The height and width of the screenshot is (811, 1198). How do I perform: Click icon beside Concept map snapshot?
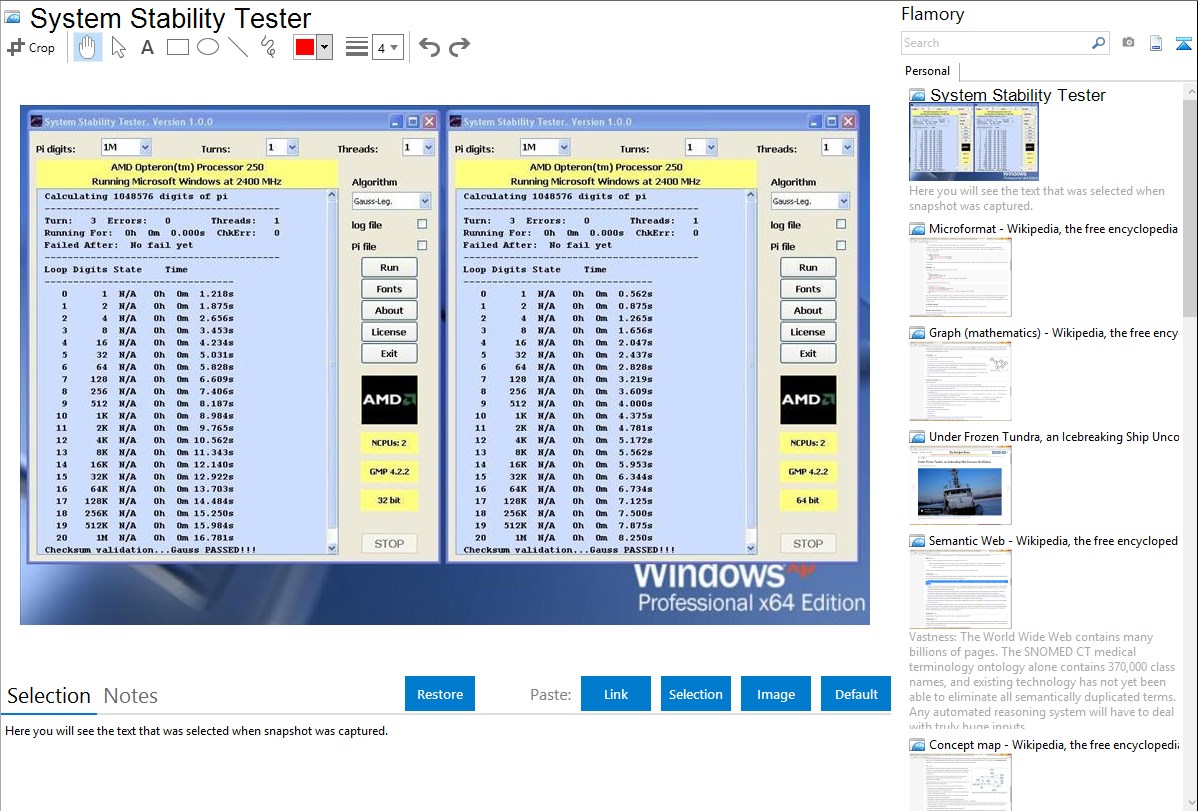point(917,745)
